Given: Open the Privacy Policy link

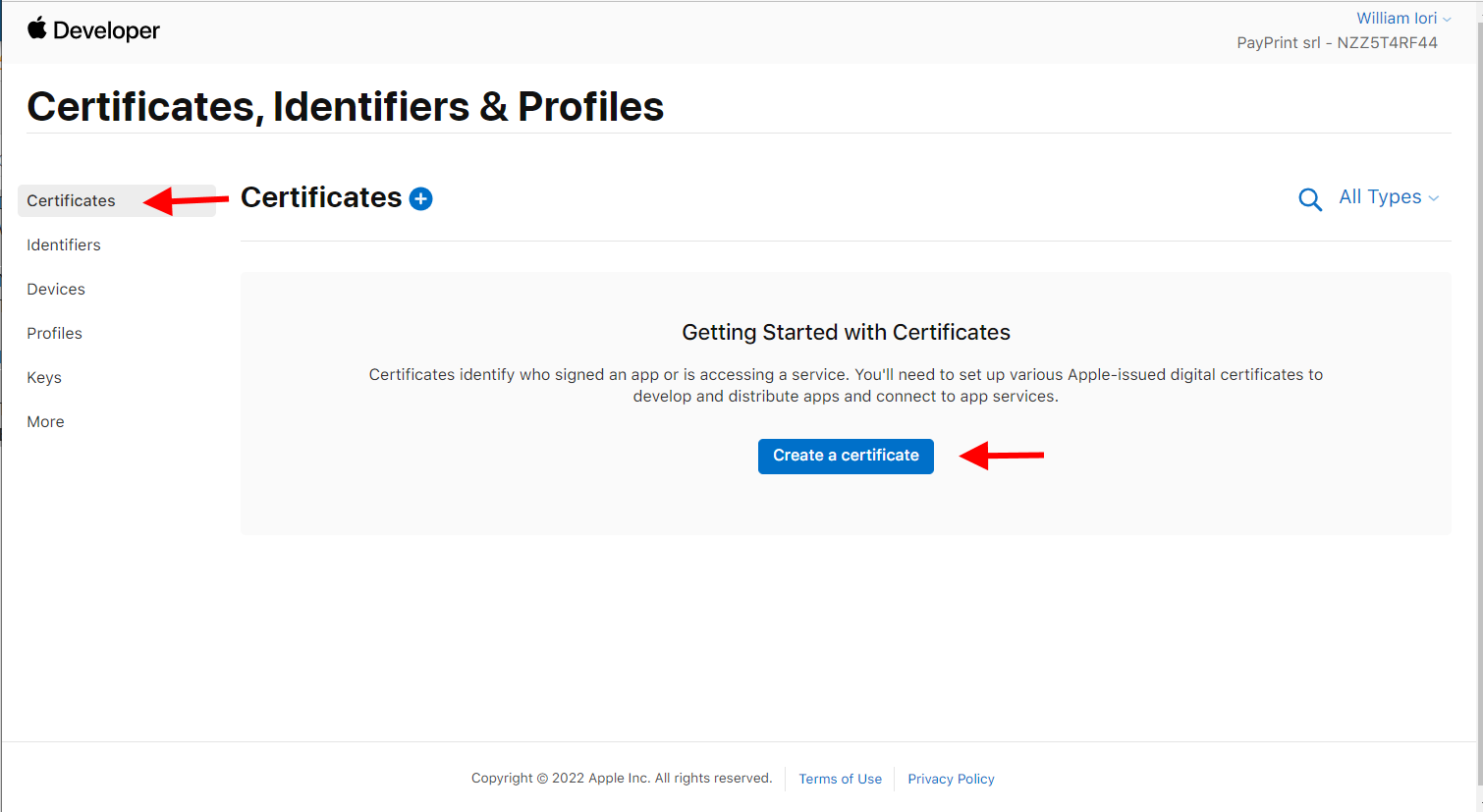Looking at the screenshot, I should coord(951,779).
